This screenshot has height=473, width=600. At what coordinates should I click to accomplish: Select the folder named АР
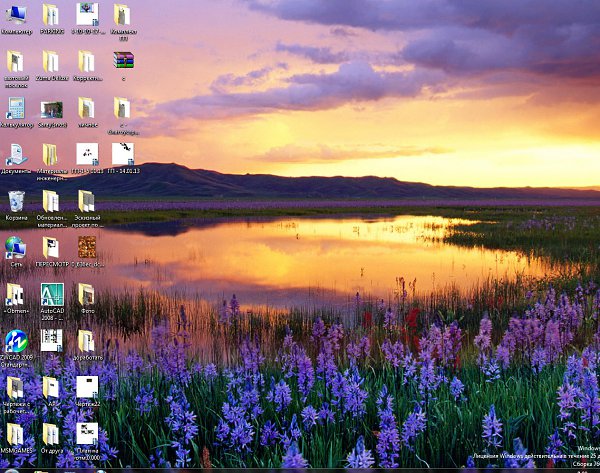(51, 387)
